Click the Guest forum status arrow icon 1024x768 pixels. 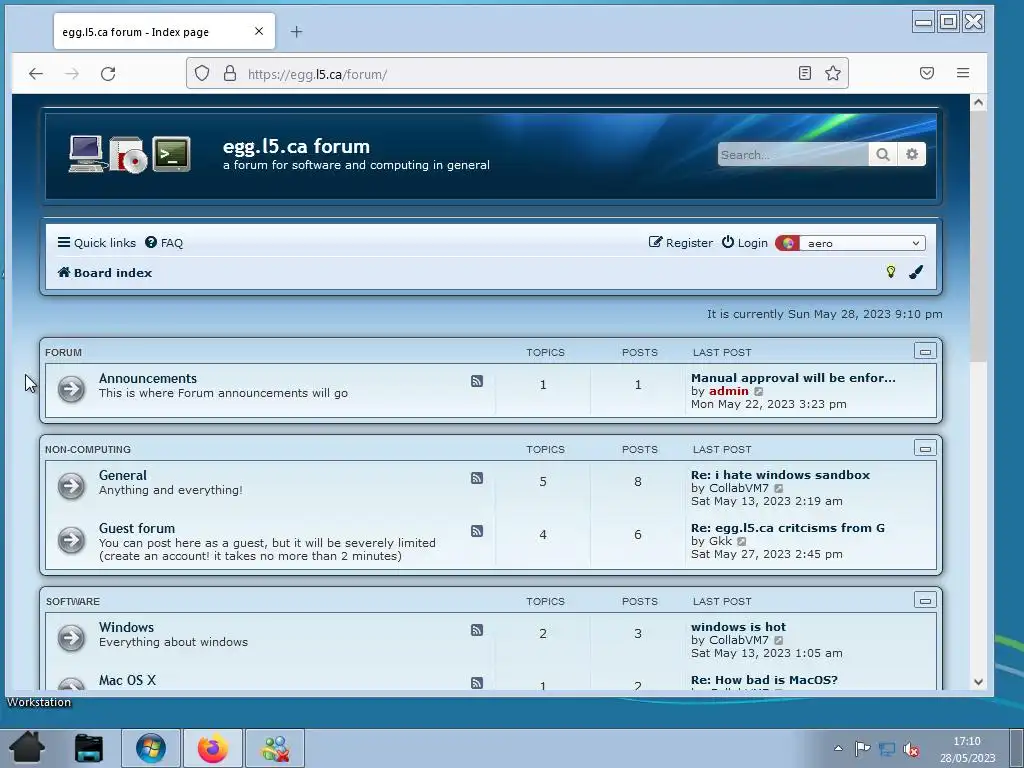coord(71,539)
